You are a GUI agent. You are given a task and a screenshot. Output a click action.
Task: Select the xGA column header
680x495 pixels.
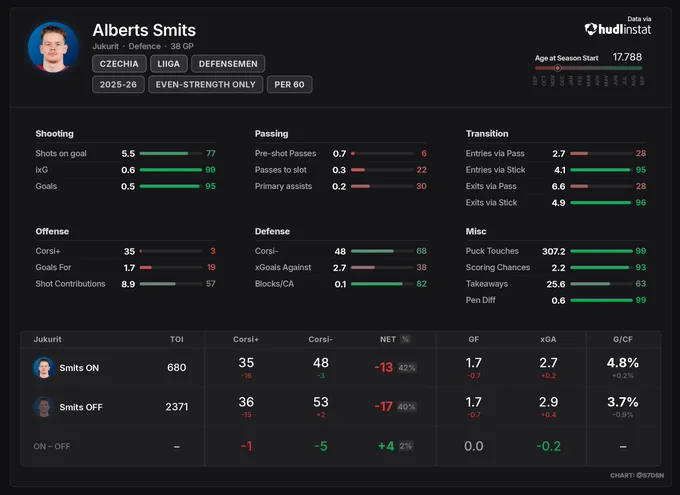point(548,339)
